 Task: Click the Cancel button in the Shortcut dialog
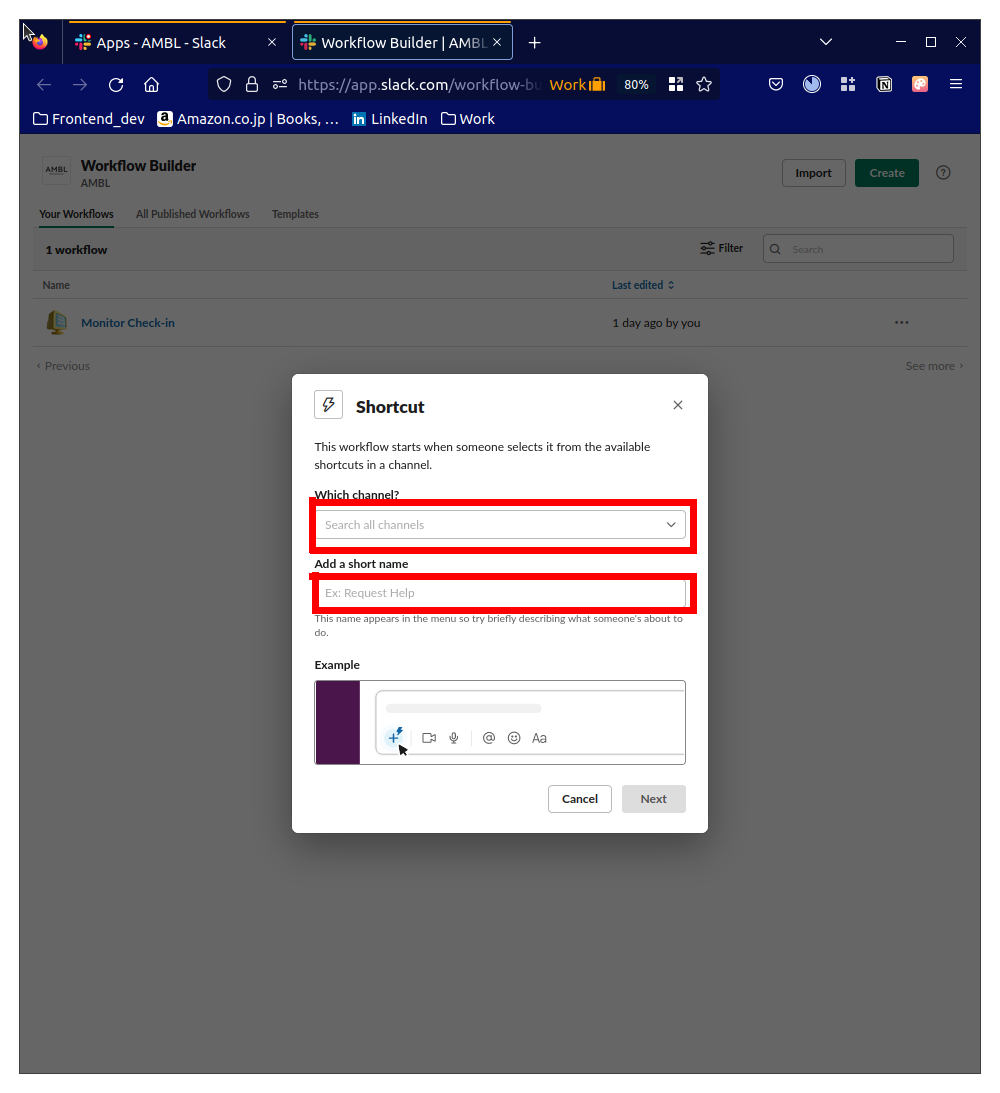point(579,799)
